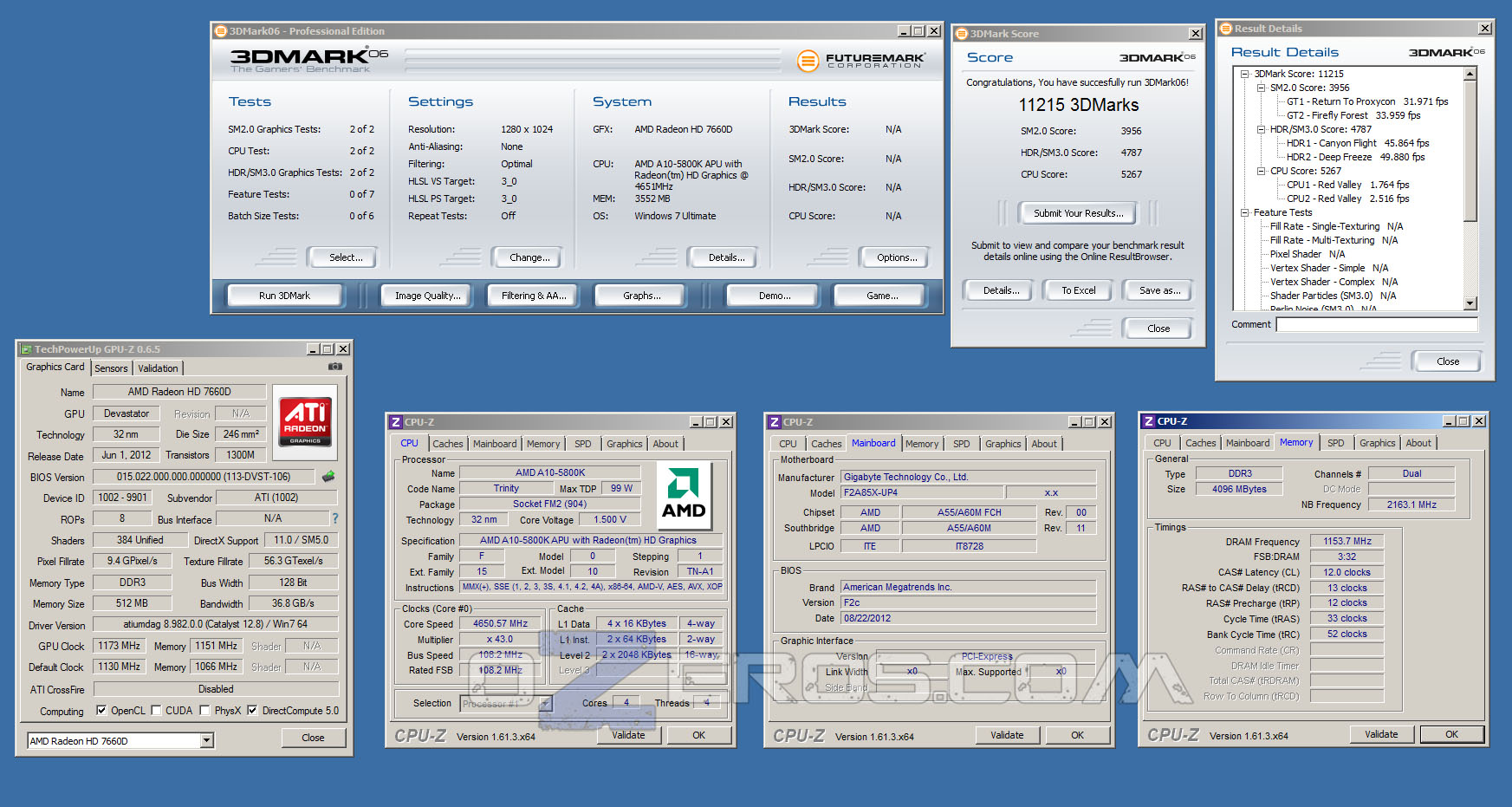This screenshot has width=1512, height=807.
Task: Click the Comment input field
Action: tap(1377, 324)
